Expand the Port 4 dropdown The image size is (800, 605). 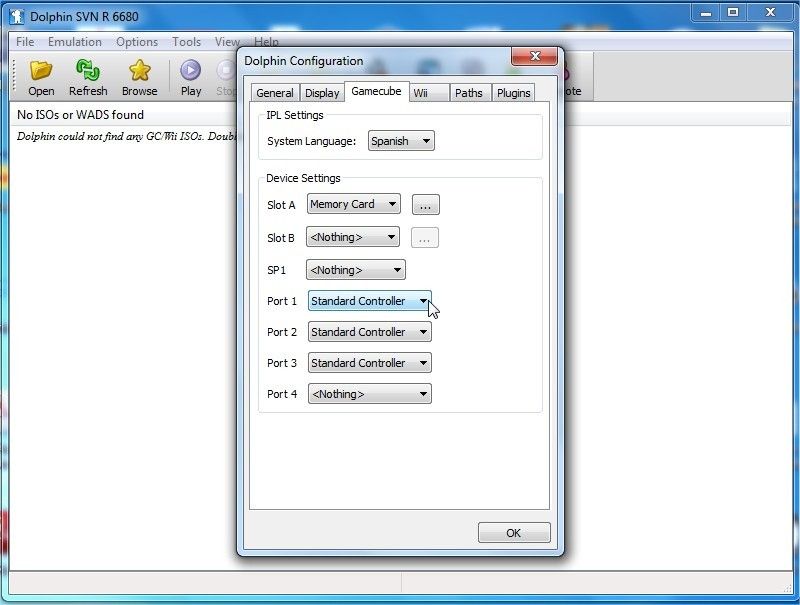[x=370, y=394]
